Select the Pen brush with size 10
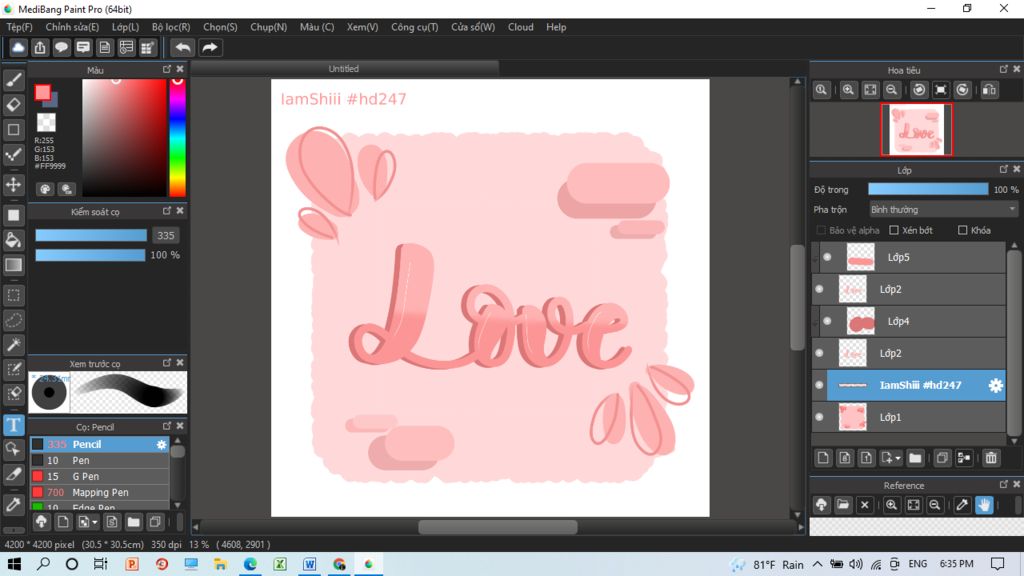 point(100,460)
